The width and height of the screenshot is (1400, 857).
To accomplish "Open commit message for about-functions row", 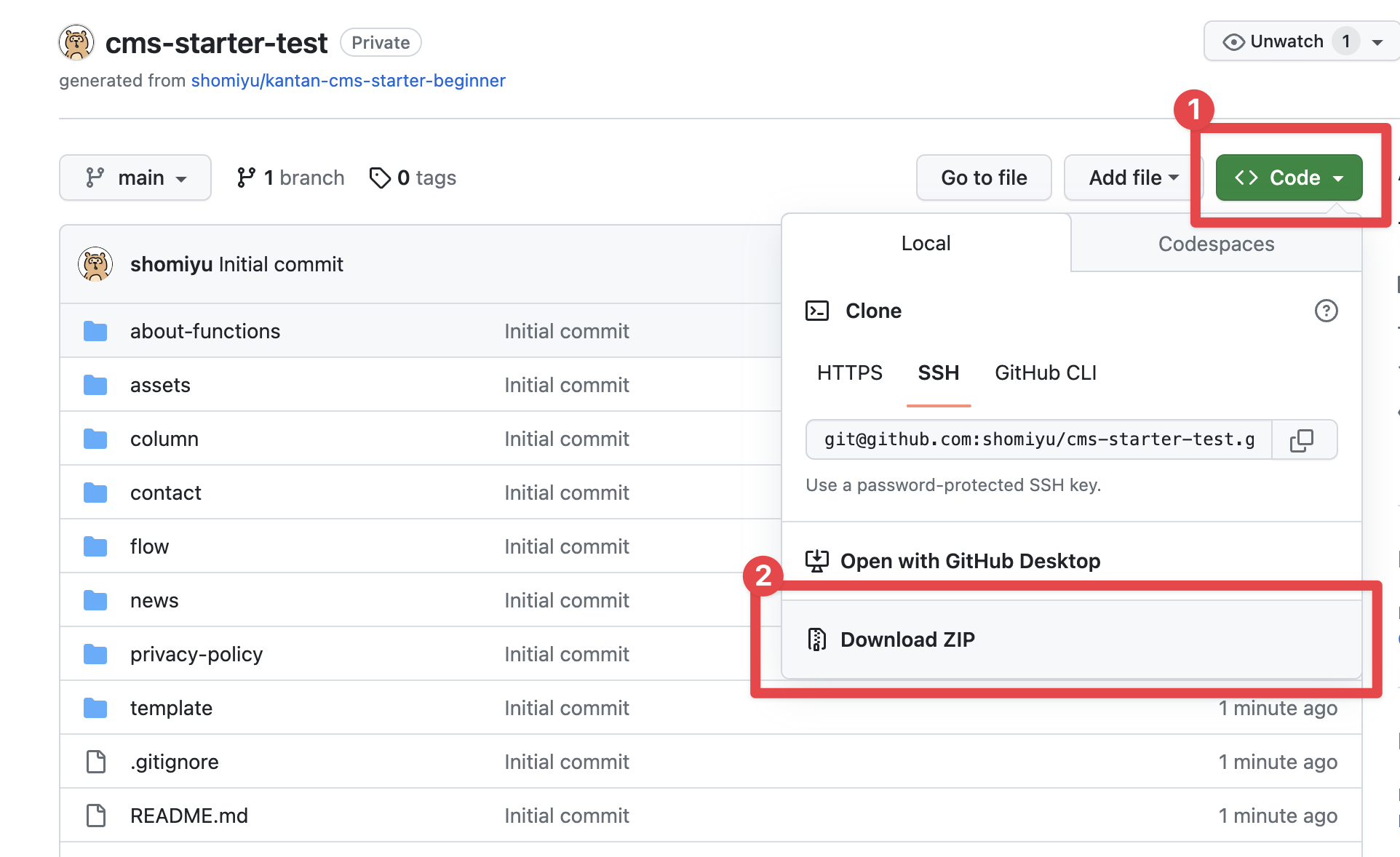I will tap(567, 332).
